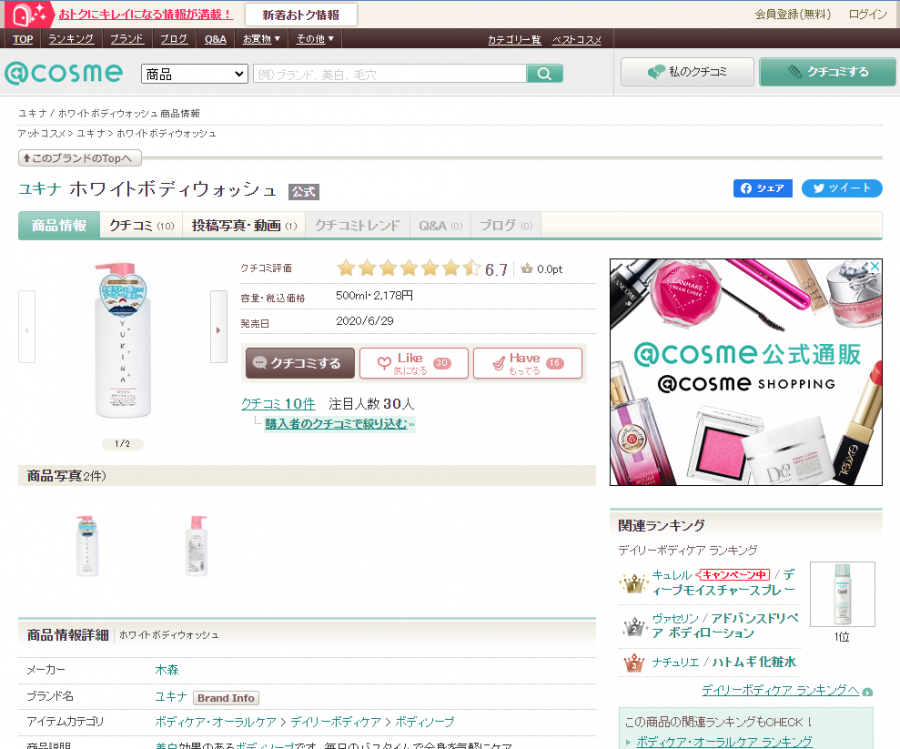Image resolution: width=900 pixels, height=749 pixels.
Task: Click the rank 2 silver crown icon
Action: (x=634, y=626)
